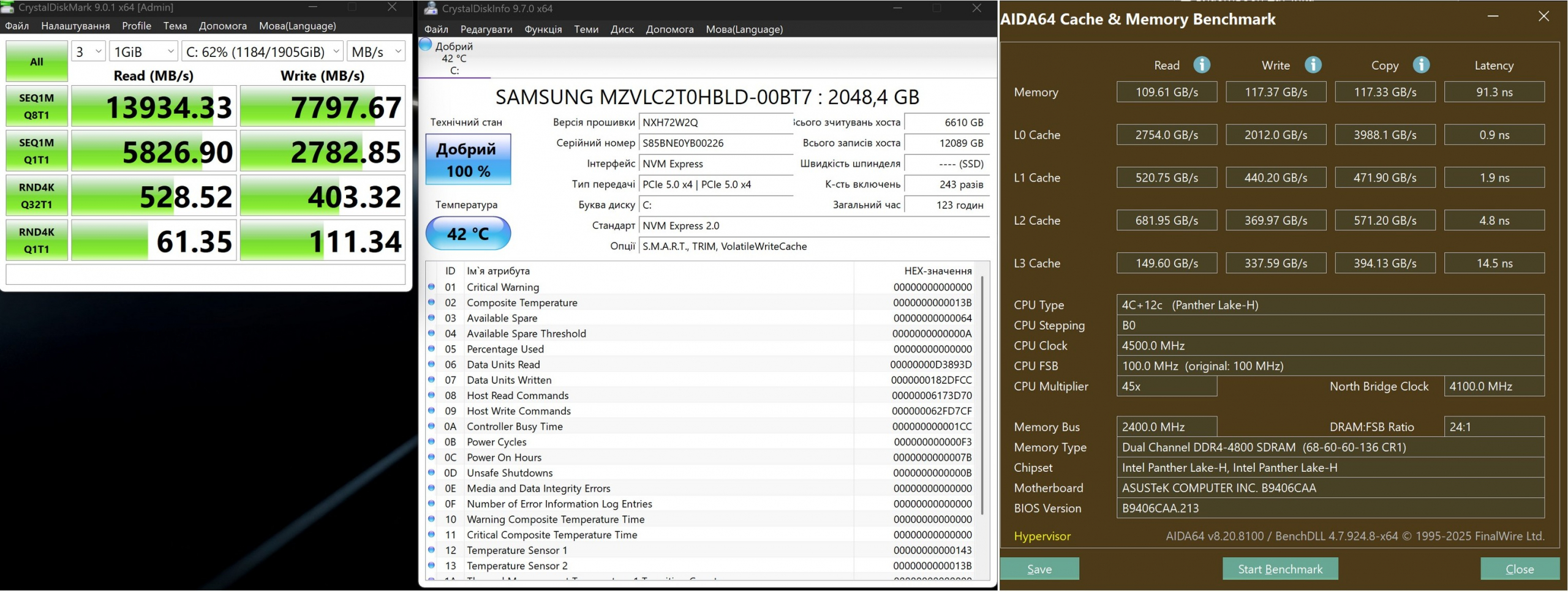Click the Copy info icon in AIDA64
This screenshot has height=592, width=1568.
coord(1420,65)
